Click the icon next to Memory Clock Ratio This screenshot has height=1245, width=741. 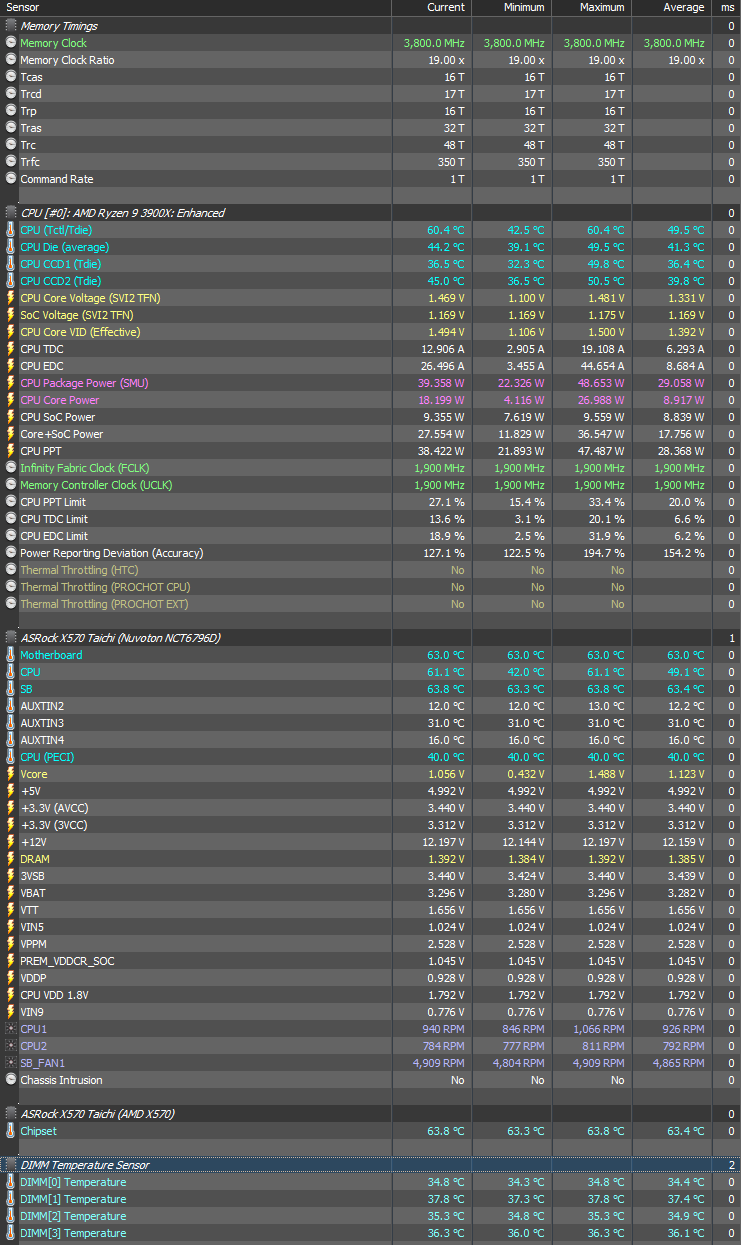tap(11, 60)
